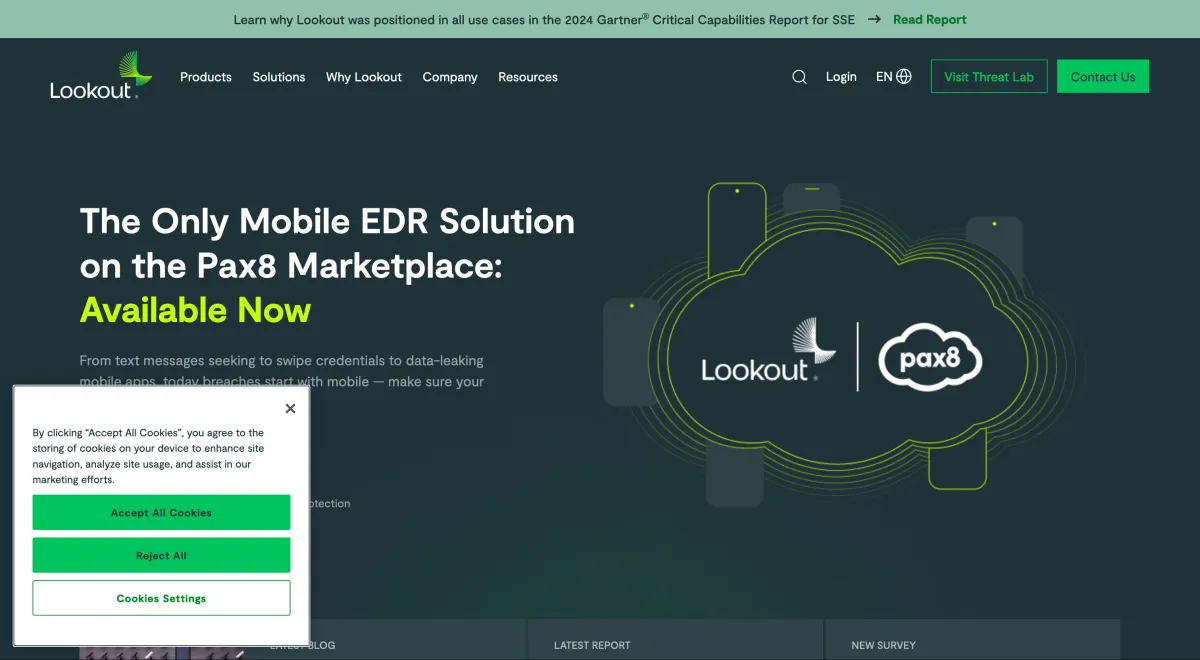Click the arrow beside Read Report
Image resolution: width=1200 pixels, height=660 pixels.
(x=874, y=19)
